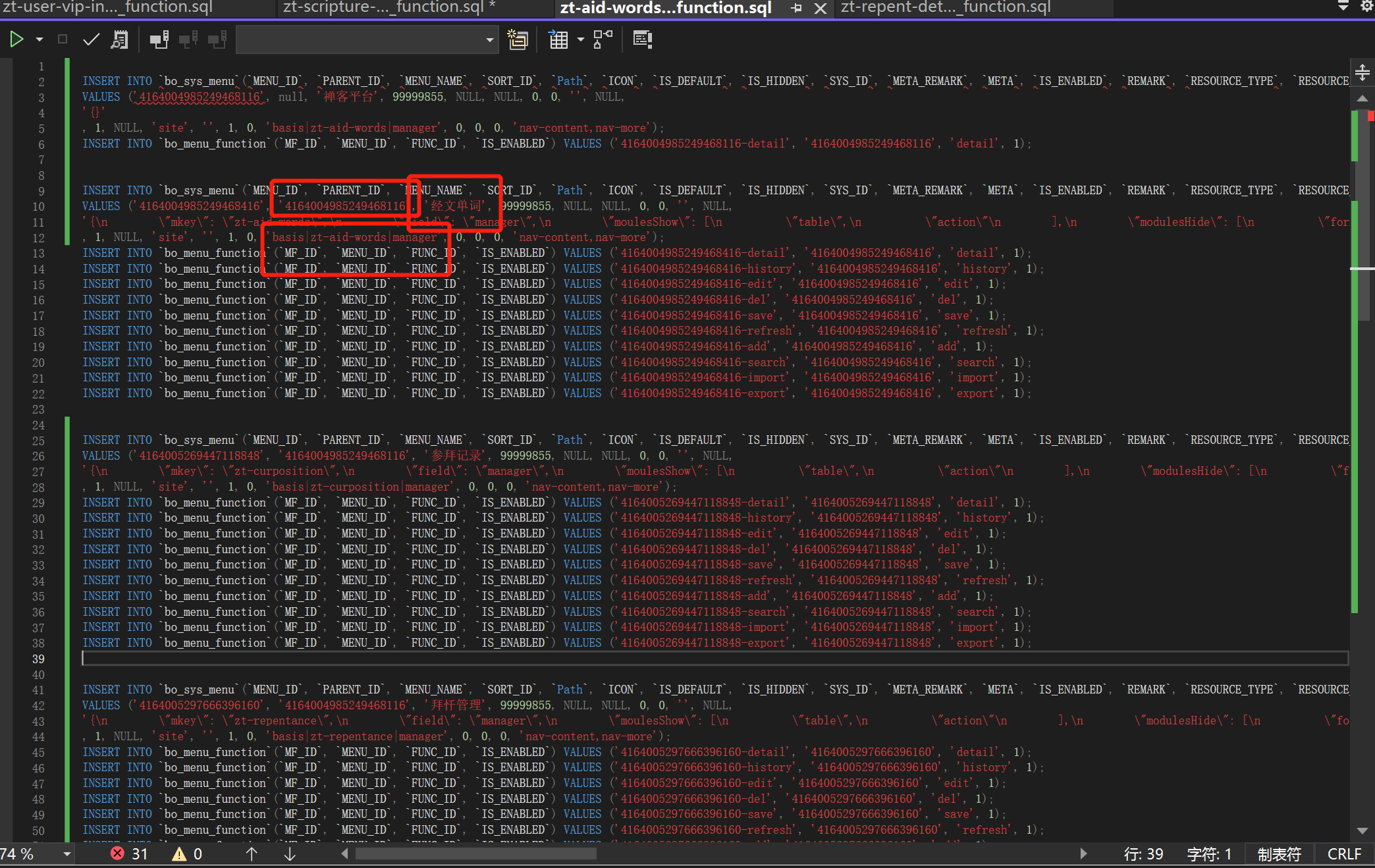Open the tab overflow list dropdown arrow

coord(1343,6)
